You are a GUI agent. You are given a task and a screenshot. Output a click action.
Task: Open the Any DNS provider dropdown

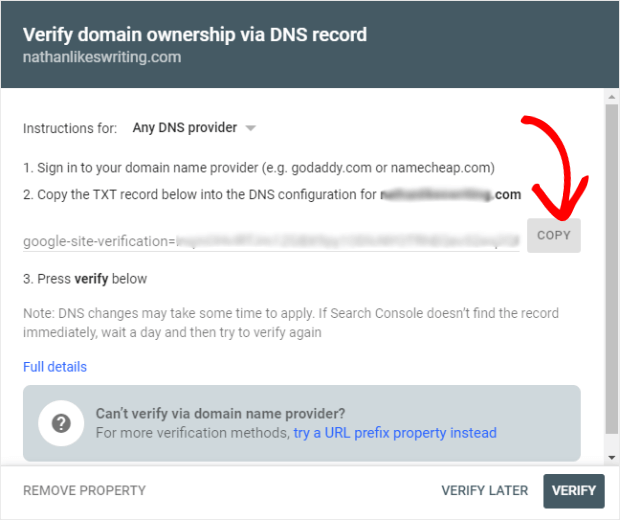194,128
